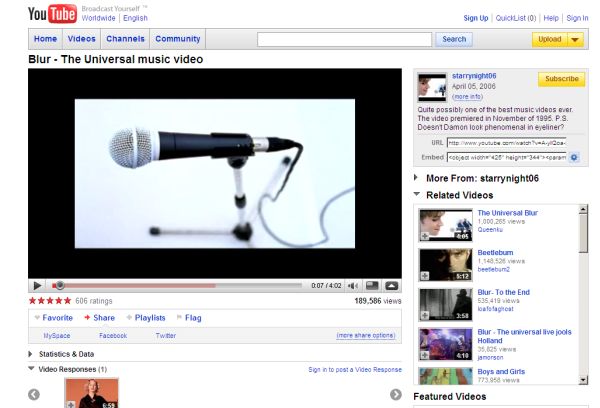The width and height of the screenshot is (600, 408).
Task: Add the Jools Holland live video to QuickList
Action: click(425, 355)
